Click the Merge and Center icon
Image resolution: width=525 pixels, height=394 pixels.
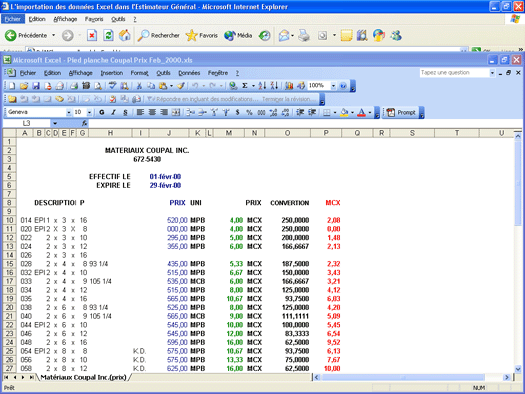tap(176, 112)
